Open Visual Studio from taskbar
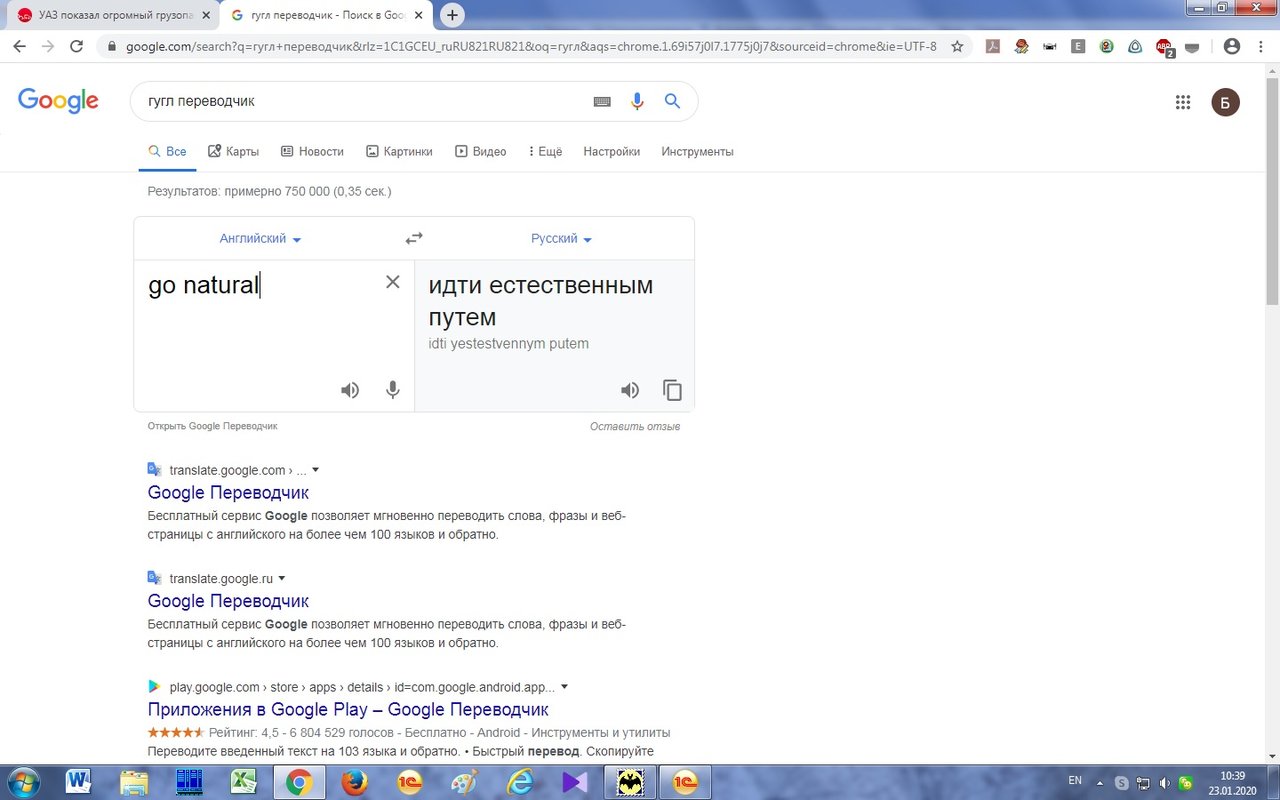 point(574,783)
